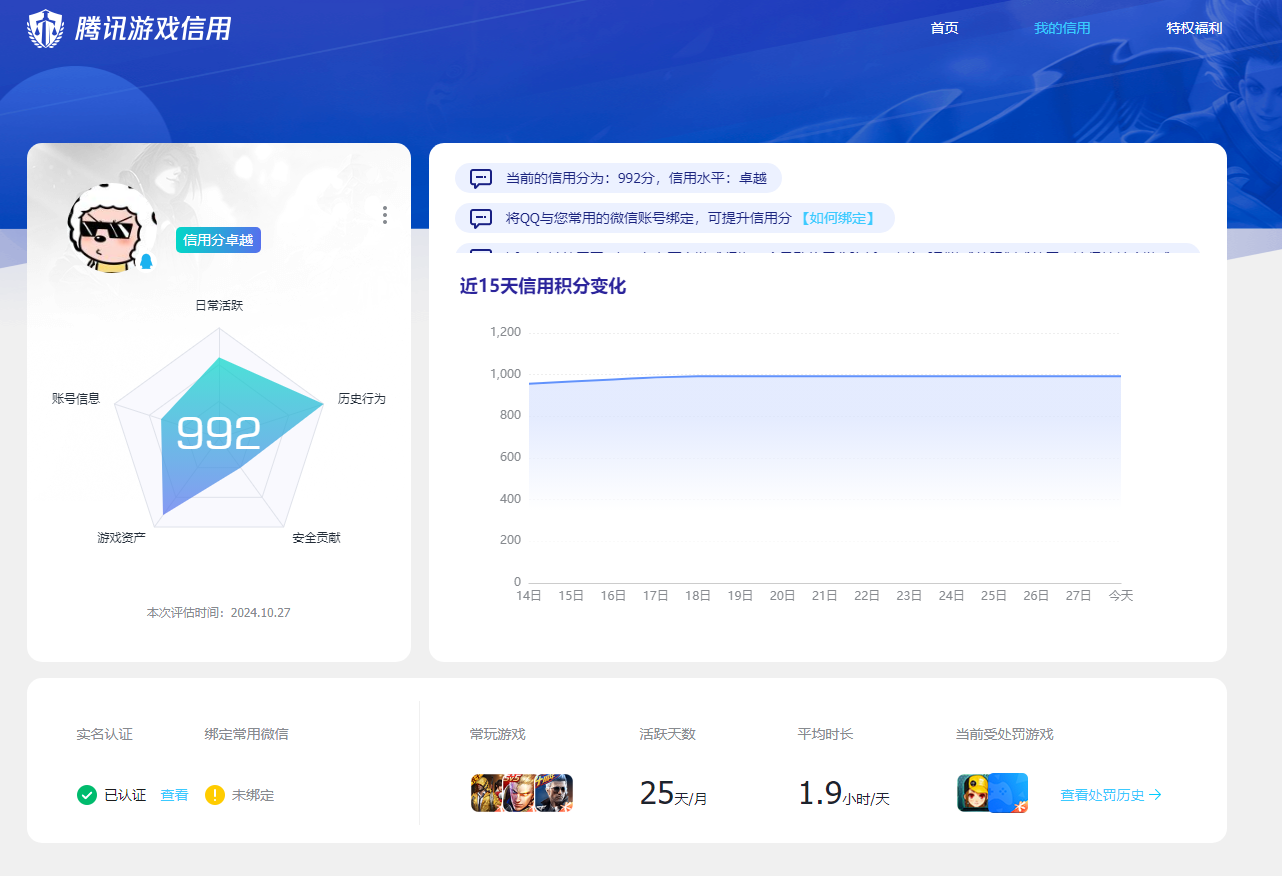Image resolution: width=1282 pixels, height=876 pixels.
Task: Click the 实名认证 label
Action: click(x=104, y=734)
